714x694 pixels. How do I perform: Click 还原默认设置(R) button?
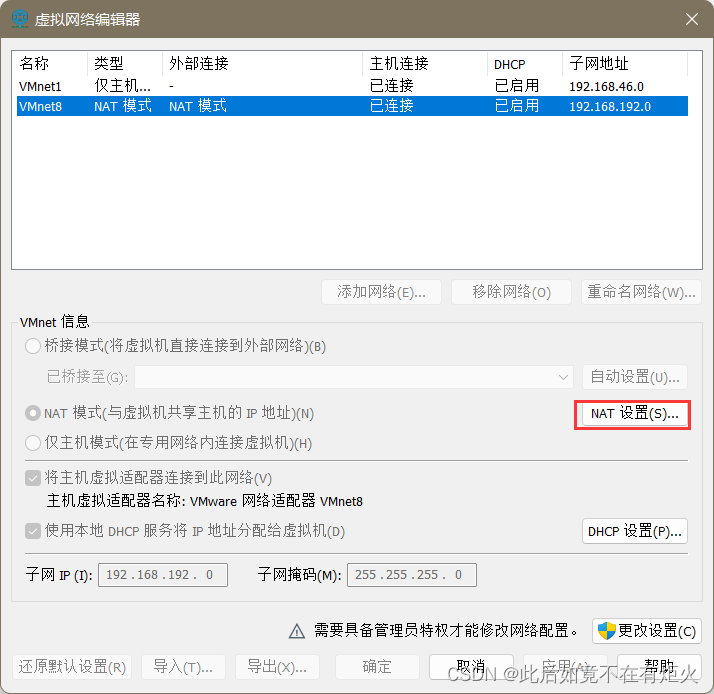[x=72, y=667]
